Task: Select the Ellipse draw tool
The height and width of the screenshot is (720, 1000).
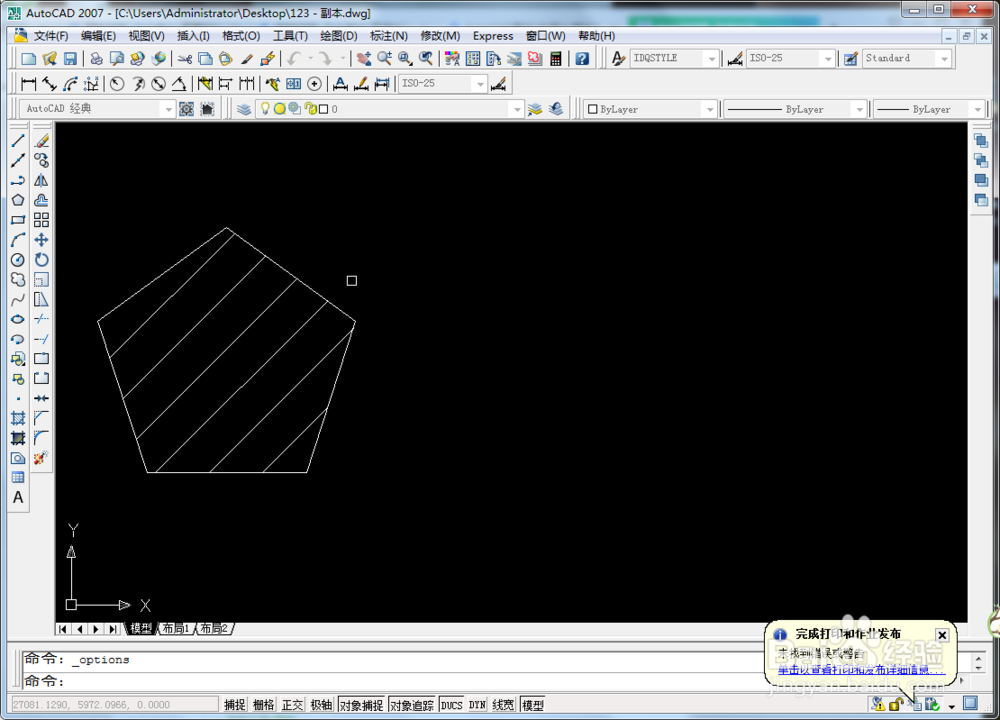Action: (18, 319)
